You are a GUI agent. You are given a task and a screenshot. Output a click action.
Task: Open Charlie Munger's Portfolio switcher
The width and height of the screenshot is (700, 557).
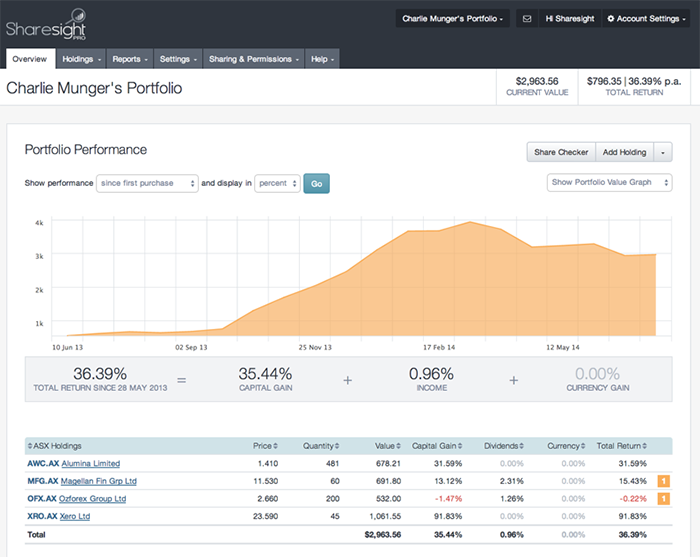click(452, 19)
